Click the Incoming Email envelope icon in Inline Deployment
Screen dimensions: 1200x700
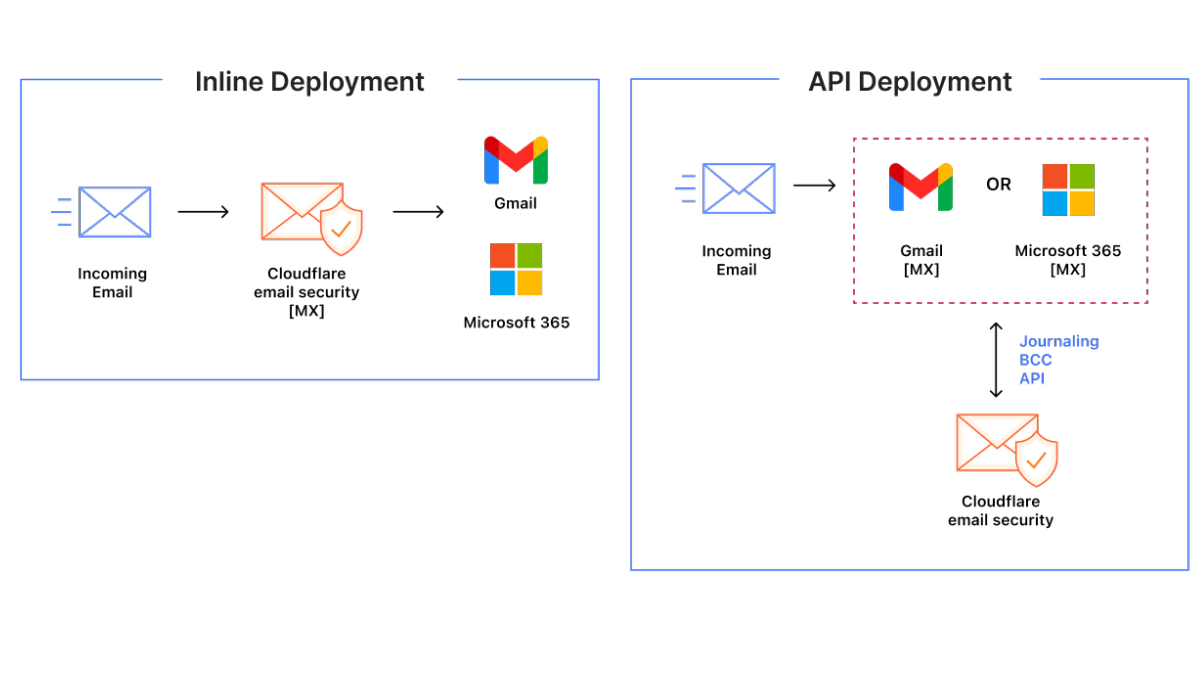pyautogui.click(x=102, y=212)
